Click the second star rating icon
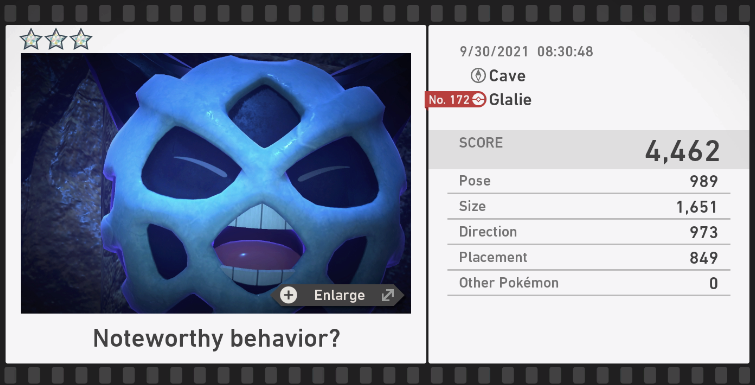Image resolution: width=755 pixels, height=385 pixels. pos(56,39)
